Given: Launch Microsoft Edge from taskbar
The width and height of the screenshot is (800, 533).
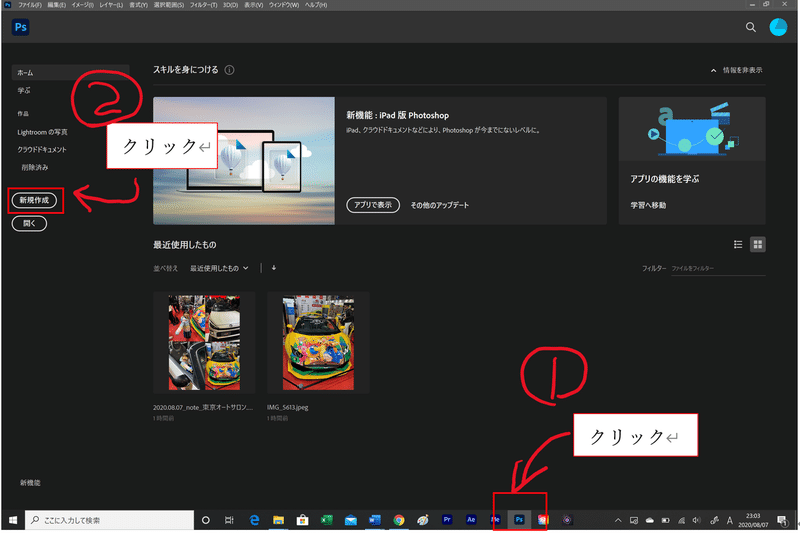Looking at the screenshot, I should point(254,520).
